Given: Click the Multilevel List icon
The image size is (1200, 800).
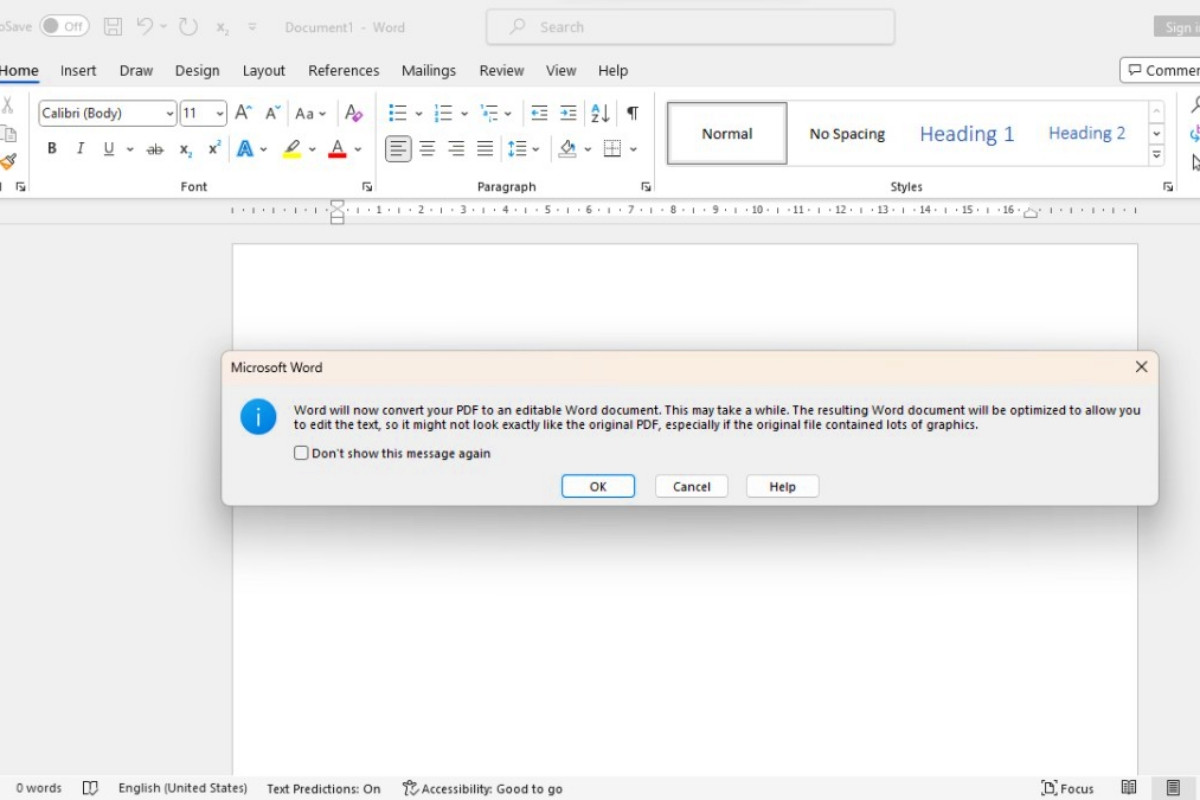Looking at the screenshot, I should 489,113.
